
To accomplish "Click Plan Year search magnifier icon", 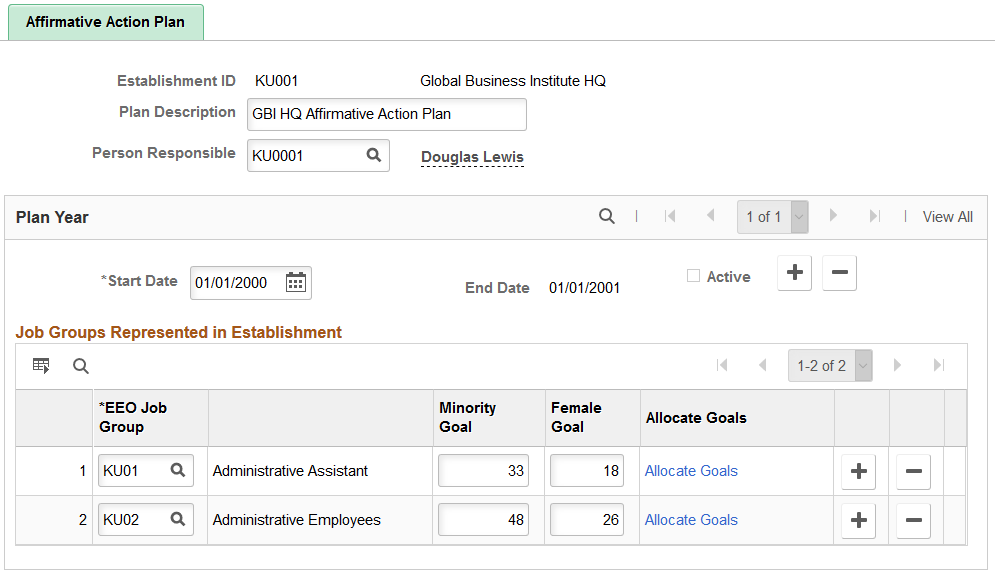I will click(x=607, y=217).
